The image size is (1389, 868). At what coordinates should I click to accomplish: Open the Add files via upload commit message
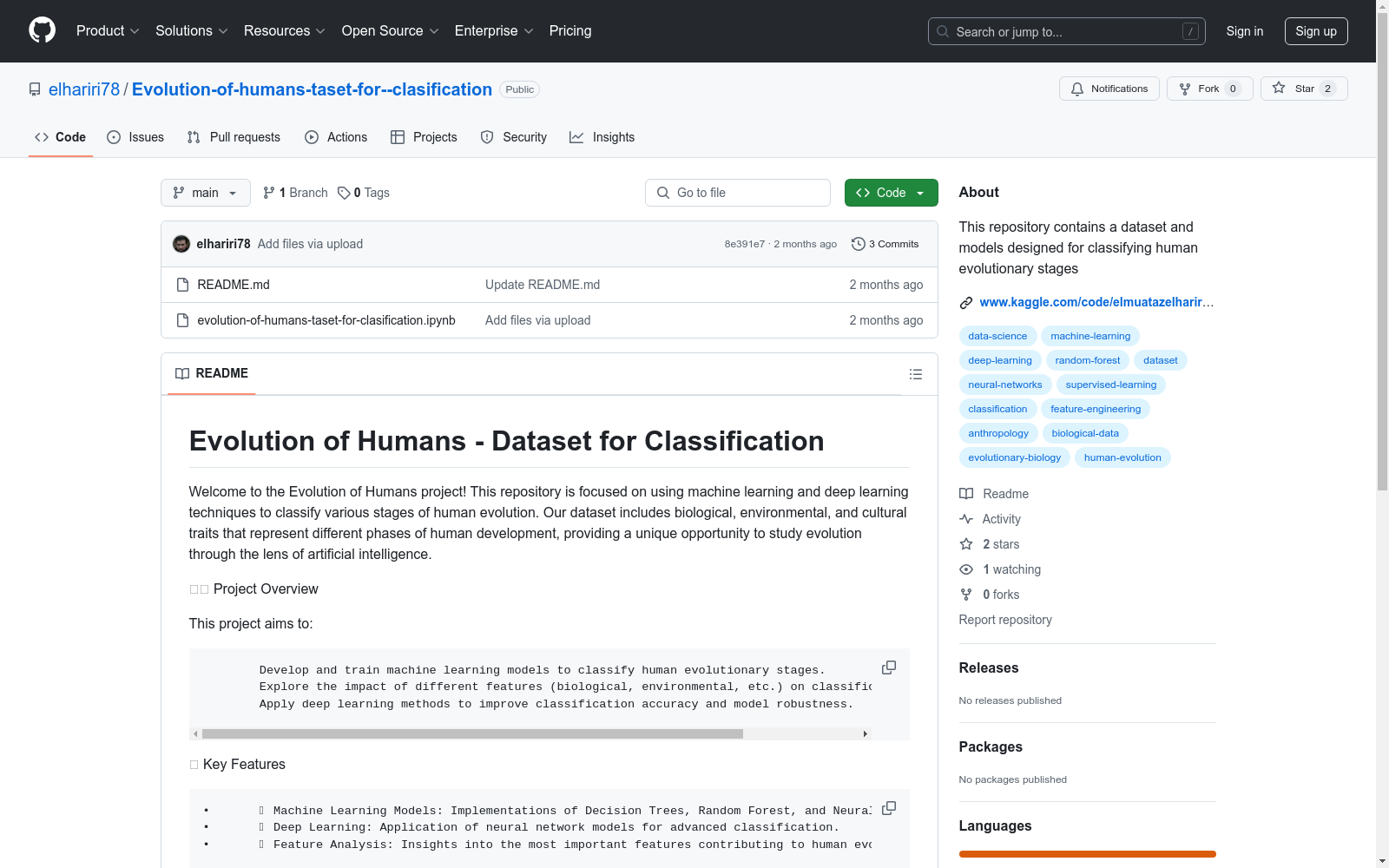[310, 244]
